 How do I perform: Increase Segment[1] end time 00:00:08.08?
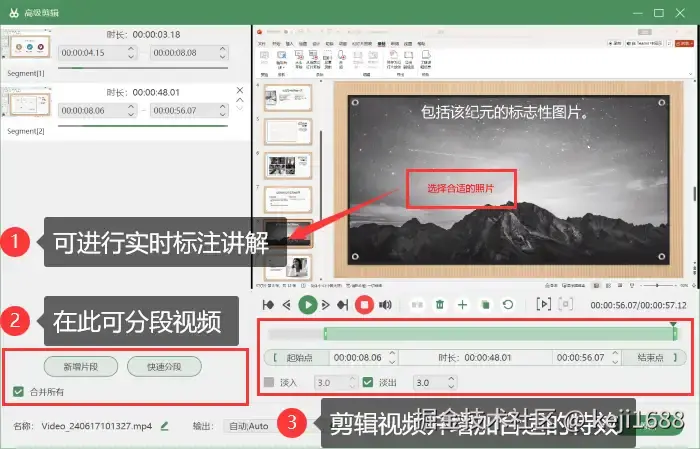(223, 49)
